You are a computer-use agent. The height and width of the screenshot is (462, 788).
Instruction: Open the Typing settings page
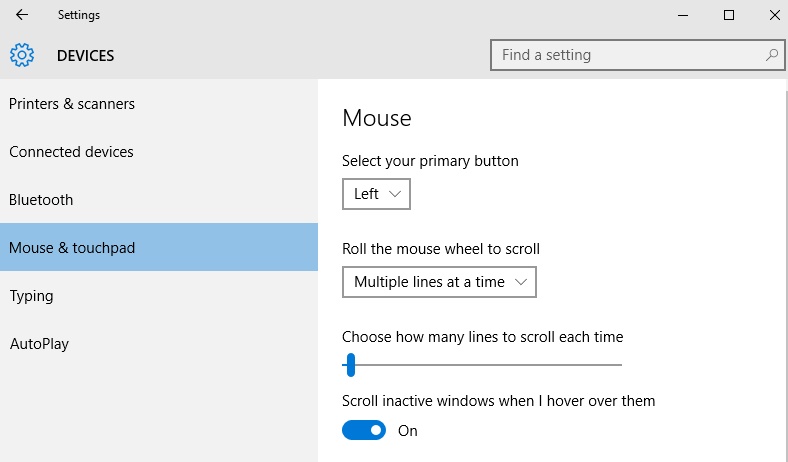click(31, 296)
